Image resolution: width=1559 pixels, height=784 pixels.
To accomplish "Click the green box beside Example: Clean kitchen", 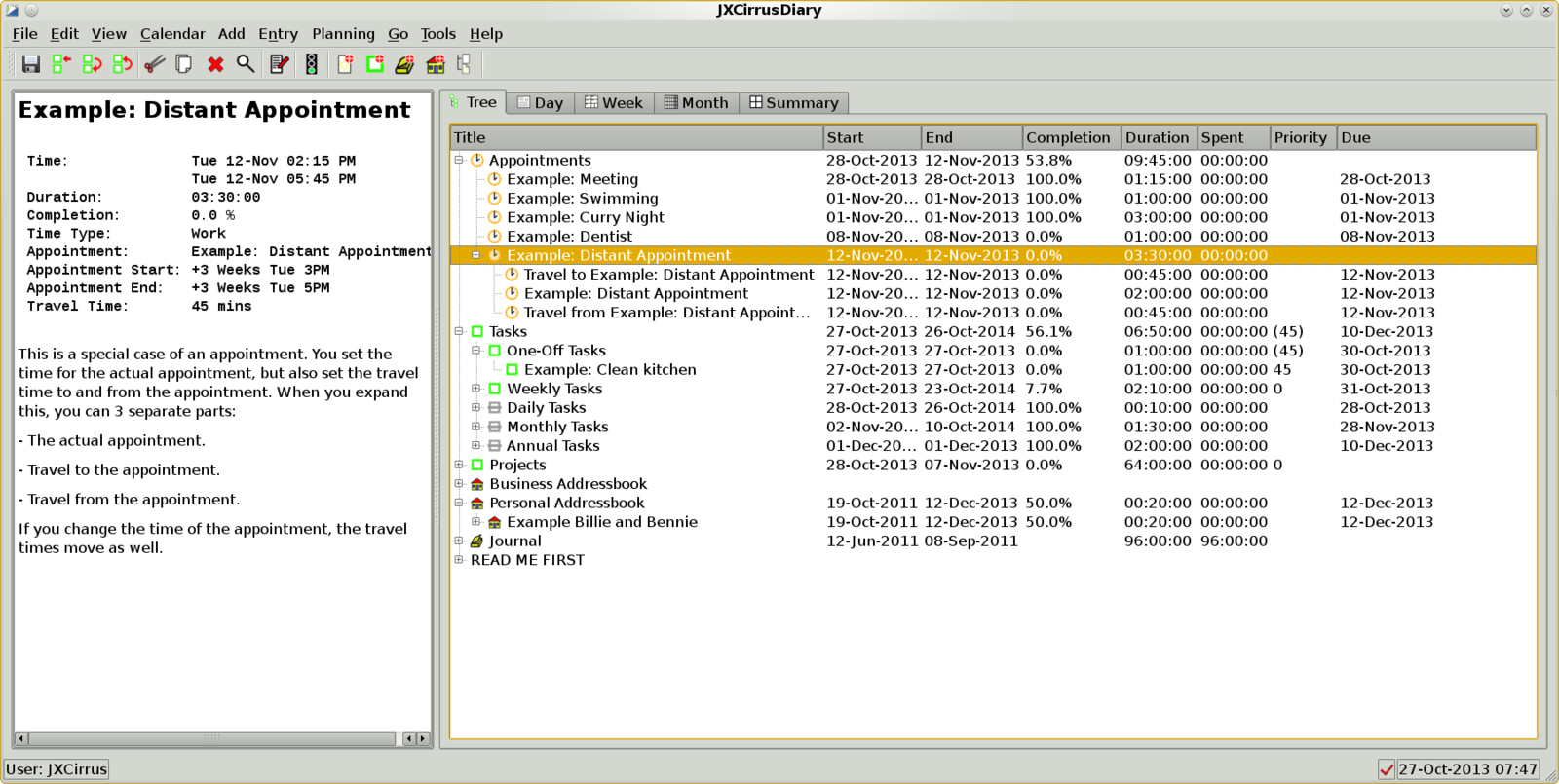I will coord(512,370).
